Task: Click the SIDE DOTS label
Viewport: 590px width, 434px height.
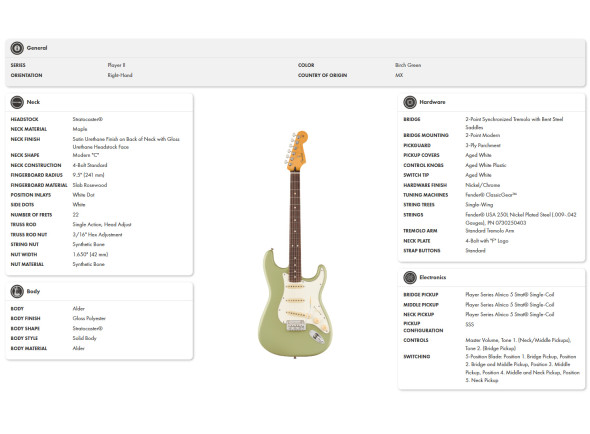Action: pos(22,205)
